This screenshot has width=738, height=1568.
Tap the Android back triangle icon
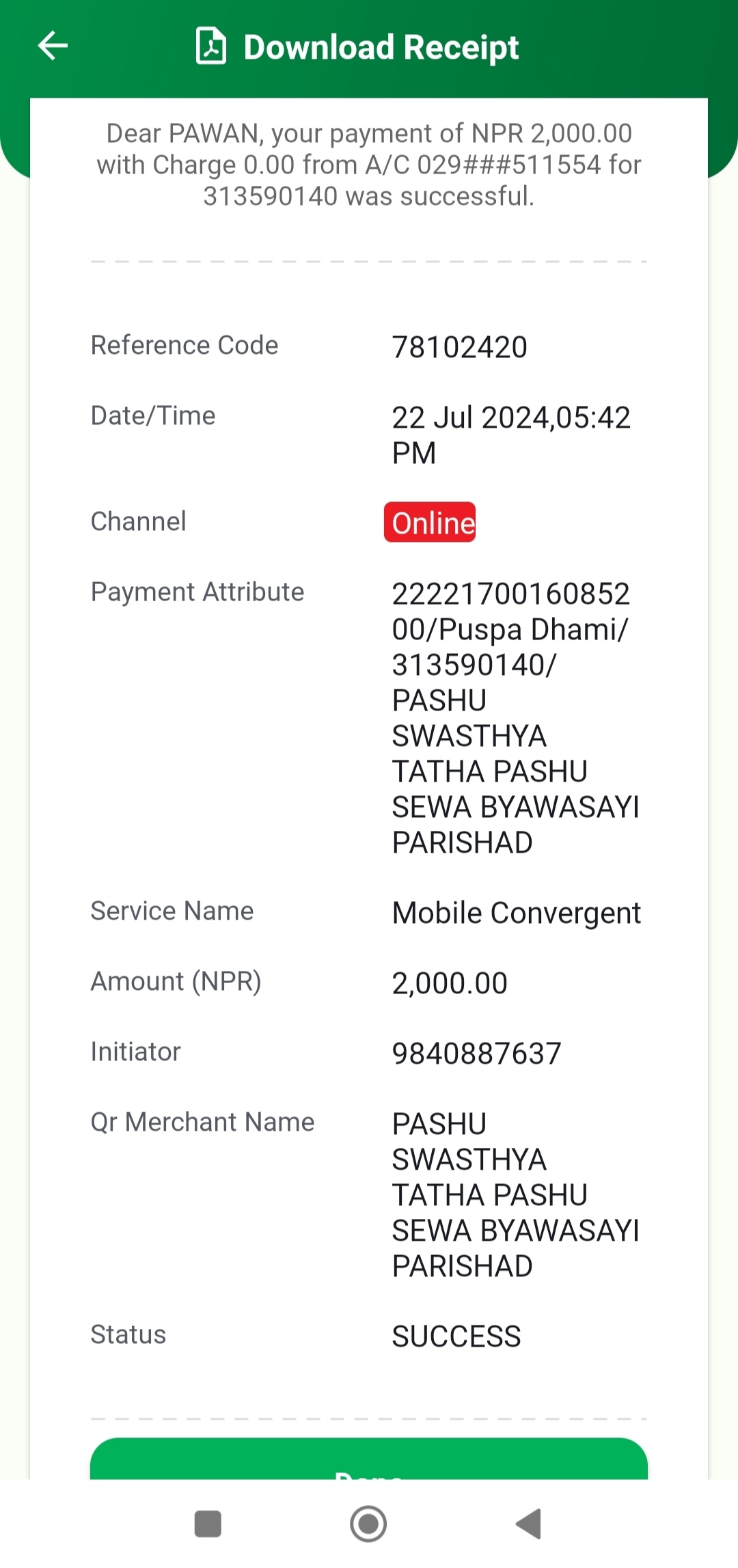tap(528, 1524)
